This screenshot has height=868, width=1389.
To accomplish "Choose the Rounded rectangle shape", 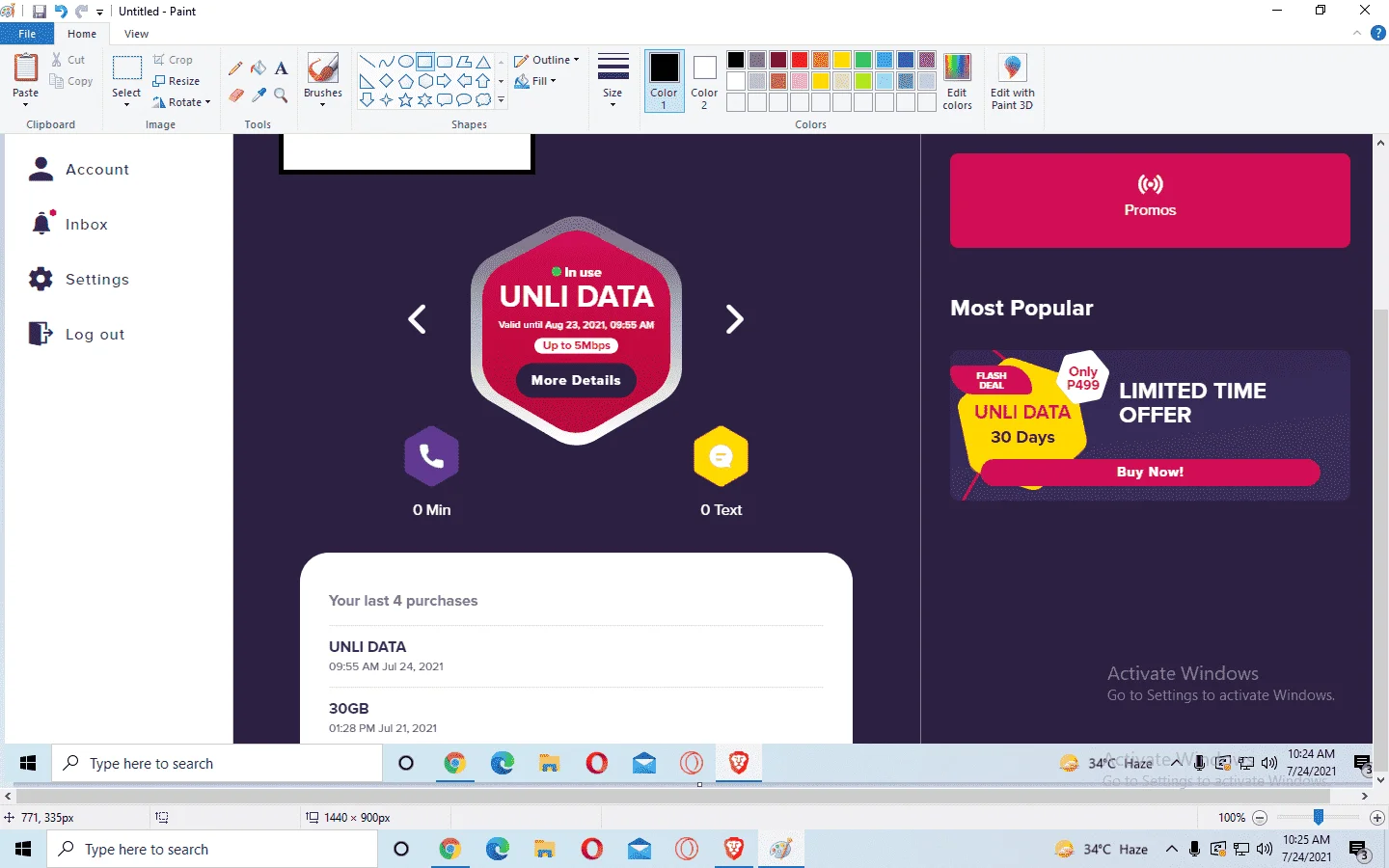I will [445, 62].
